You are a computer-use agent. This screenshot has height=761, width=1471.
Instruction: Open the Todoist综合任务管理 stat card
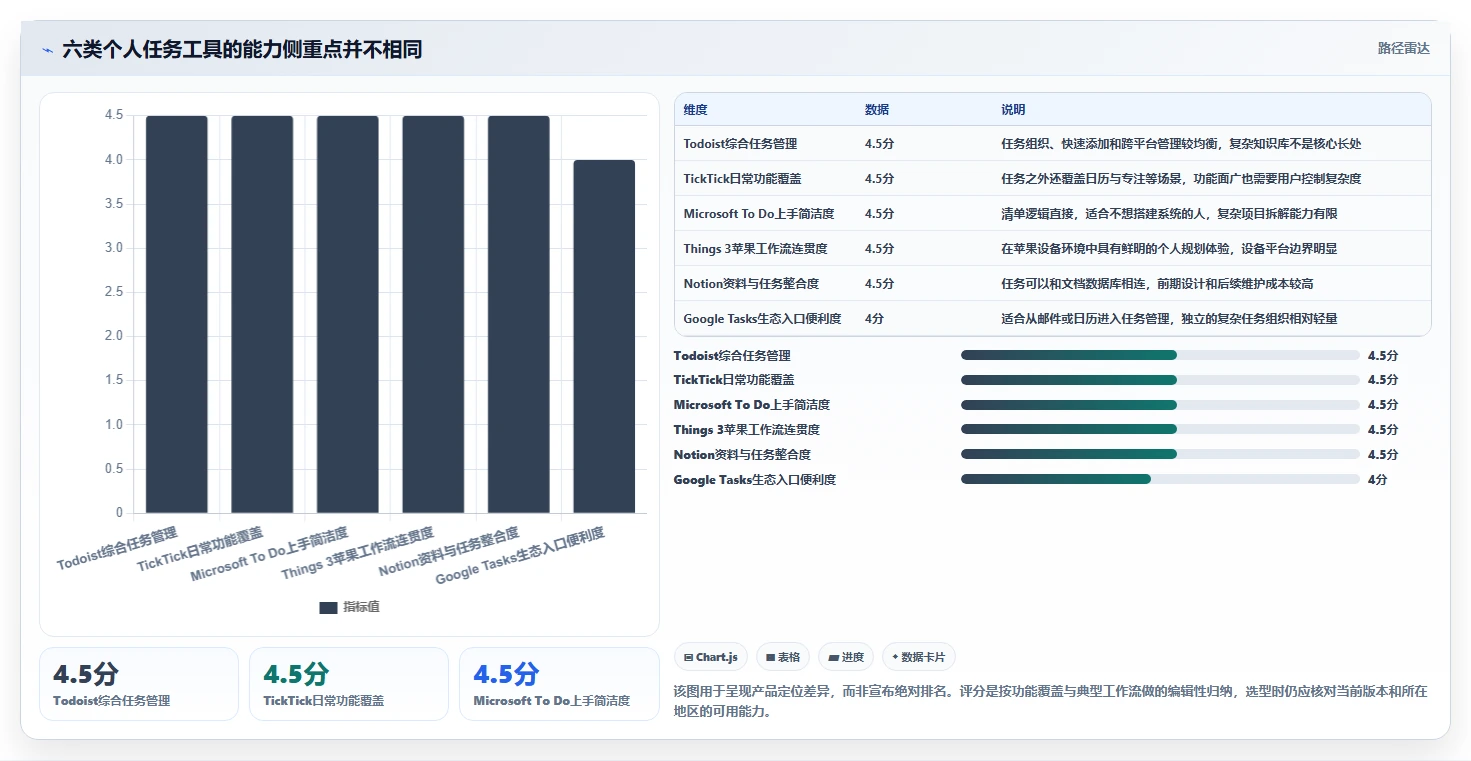pos(139,684)
